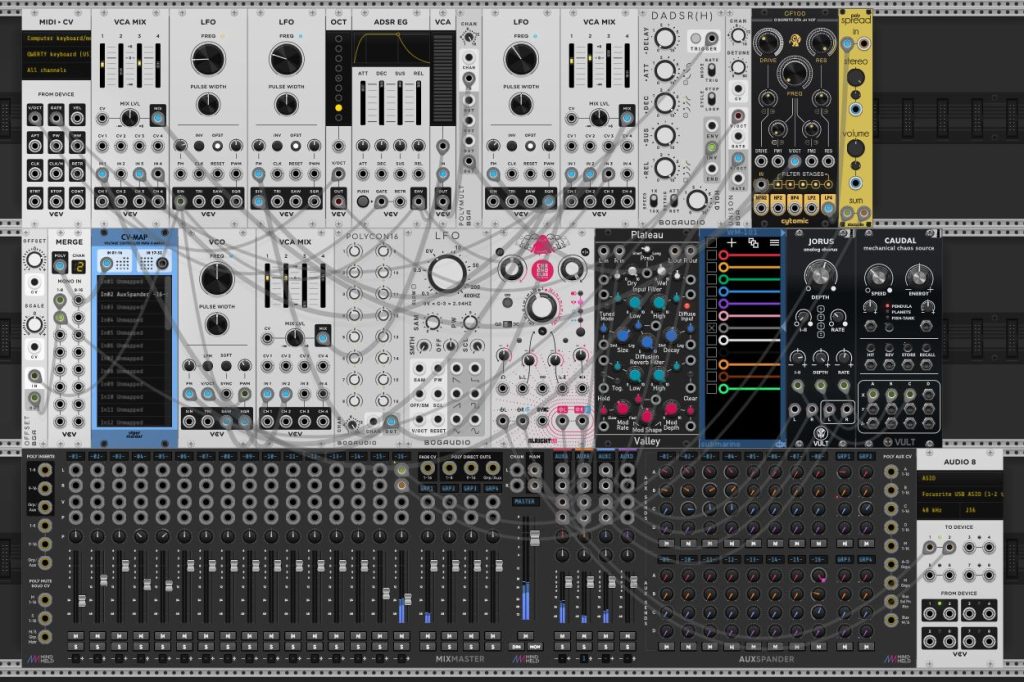Click the plus icon in the WM-101 module
Screen dimensions: 1024x682
732,242
